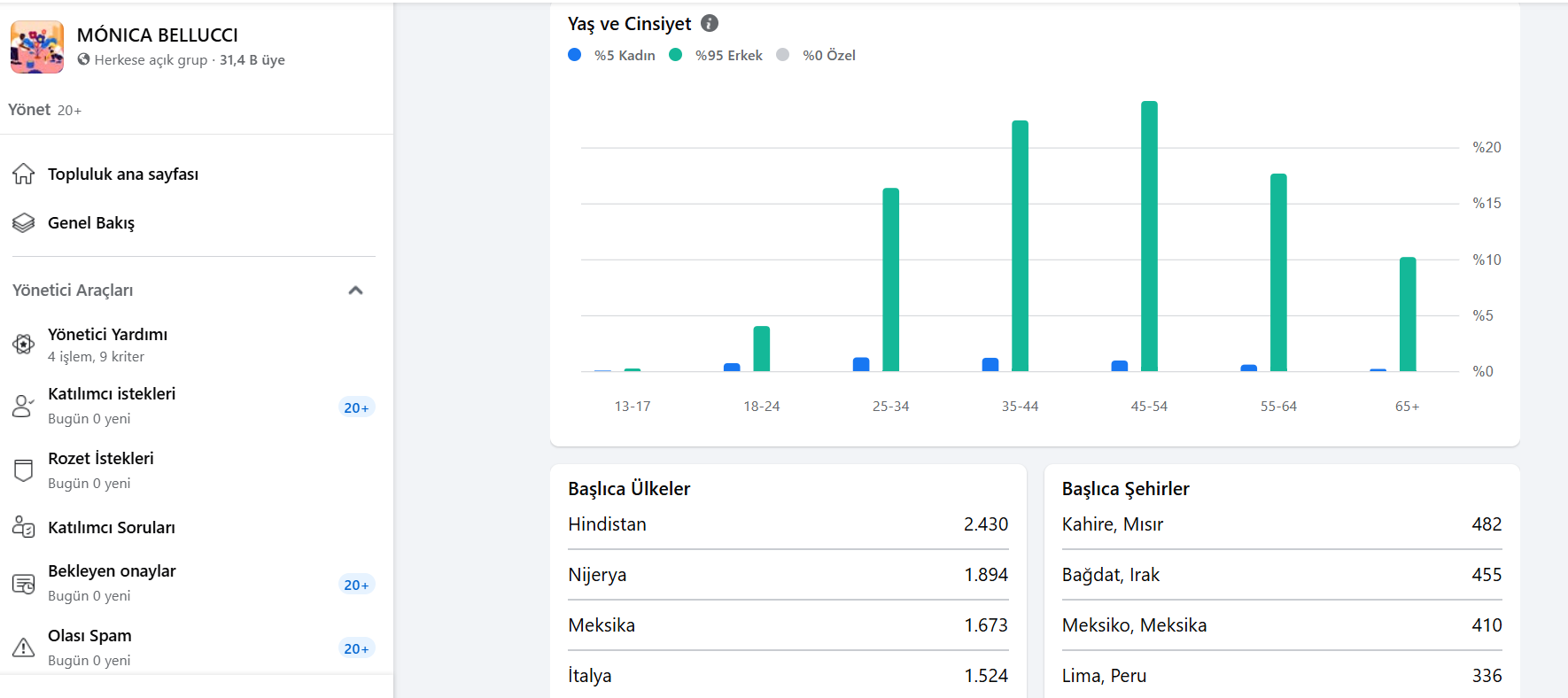1568x698 pixels.
Task: Click the green Erkek bar for 35-44
Action: click(x=1020, y=245)
